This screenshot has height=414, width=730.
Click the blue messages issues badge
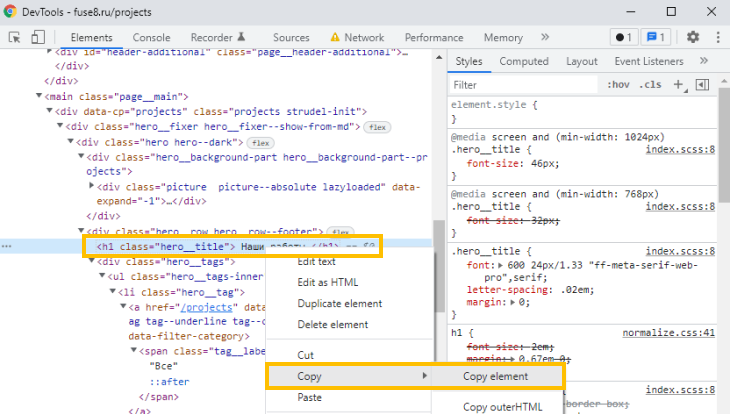coord(655,37)
